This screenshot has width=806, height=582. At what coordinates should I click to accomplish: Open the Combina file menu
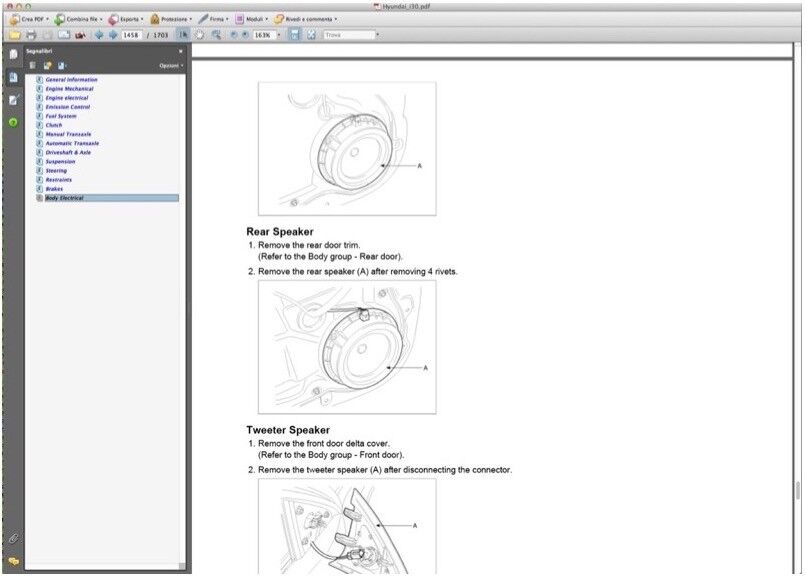[x=79, y=19]
